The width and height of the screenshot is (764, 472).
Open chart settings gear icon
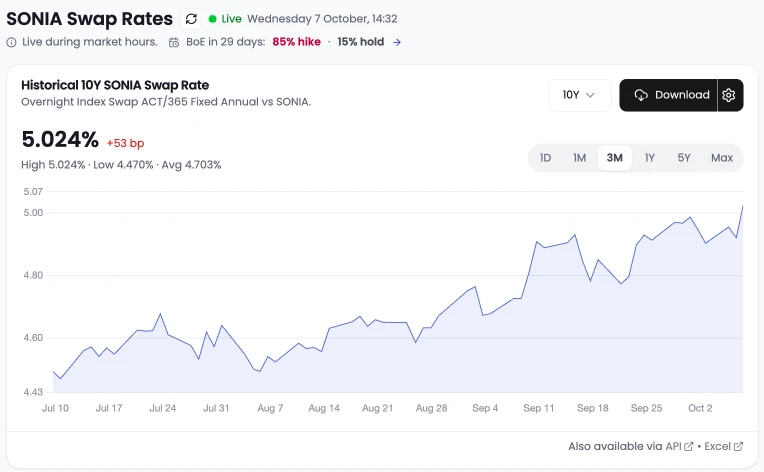tap(729, 95)
